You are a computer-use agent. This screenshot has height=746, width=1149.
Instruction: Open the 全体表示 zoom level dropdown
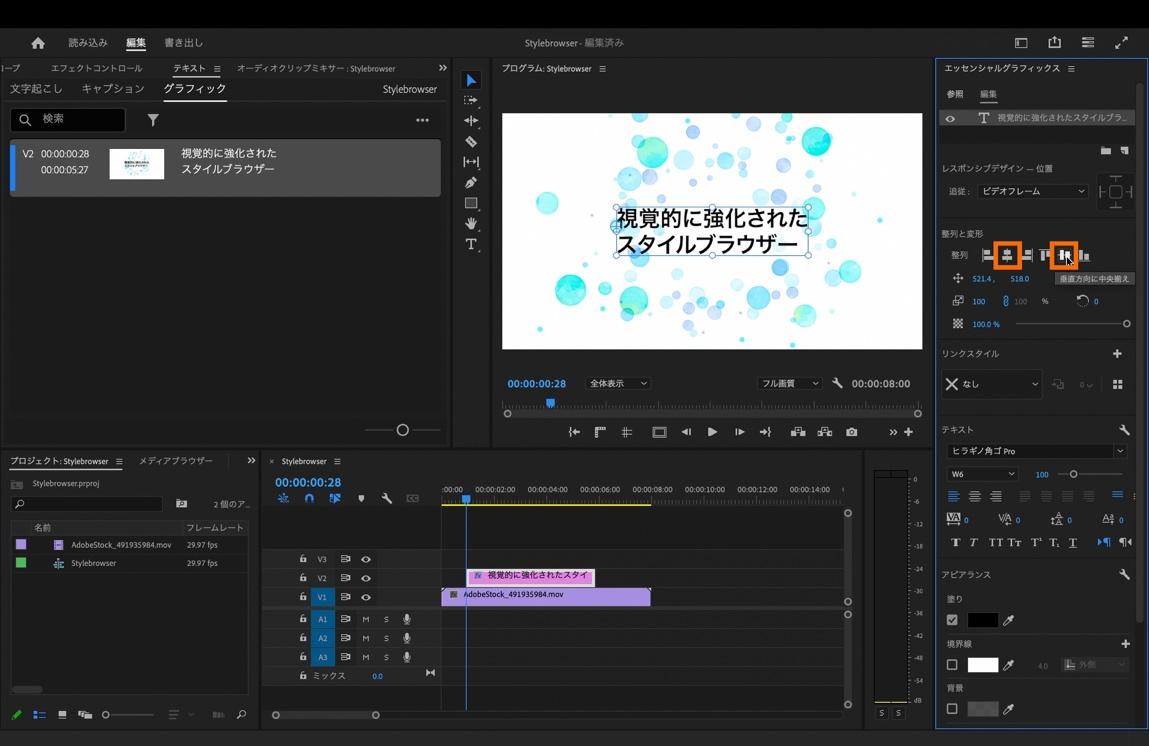[618, 384]
